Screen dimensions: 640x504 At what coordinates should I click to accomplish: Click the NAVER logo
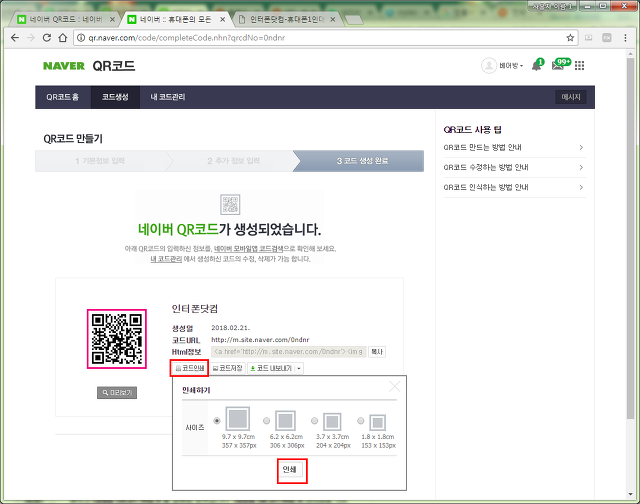(64, 66)
